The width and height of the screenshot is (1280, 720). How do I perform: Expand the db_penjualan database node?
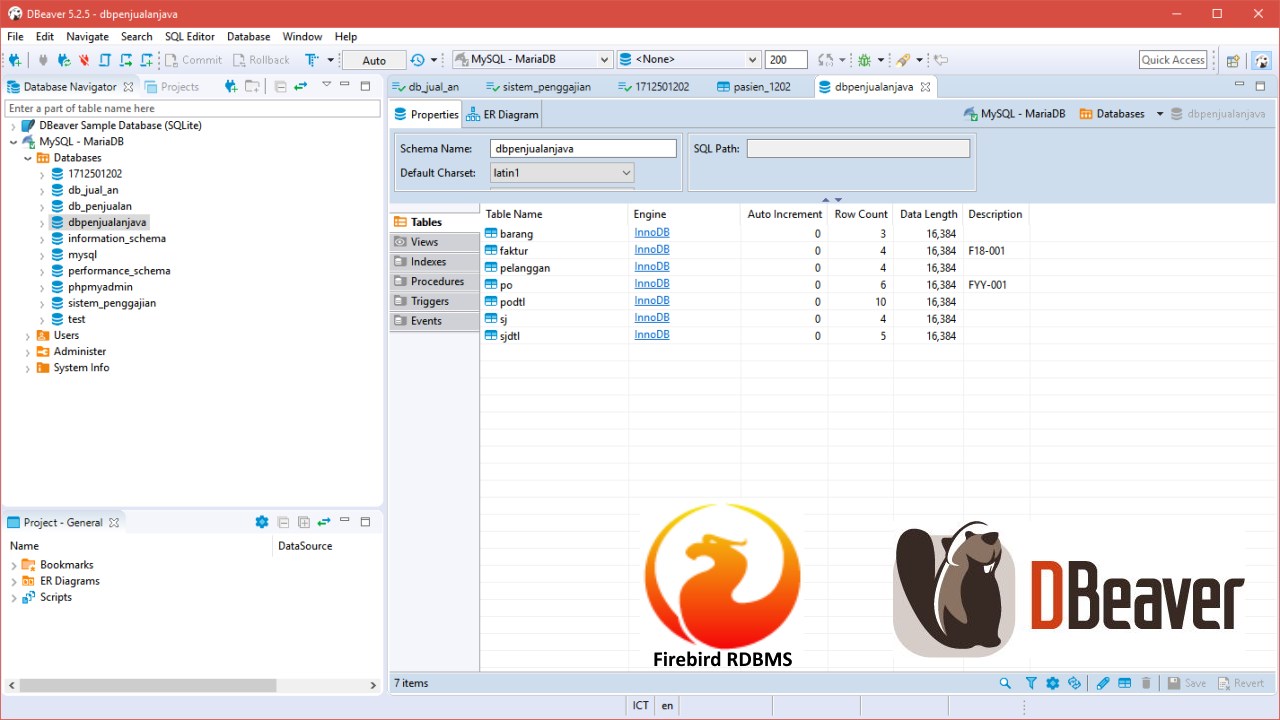[42, 206]
